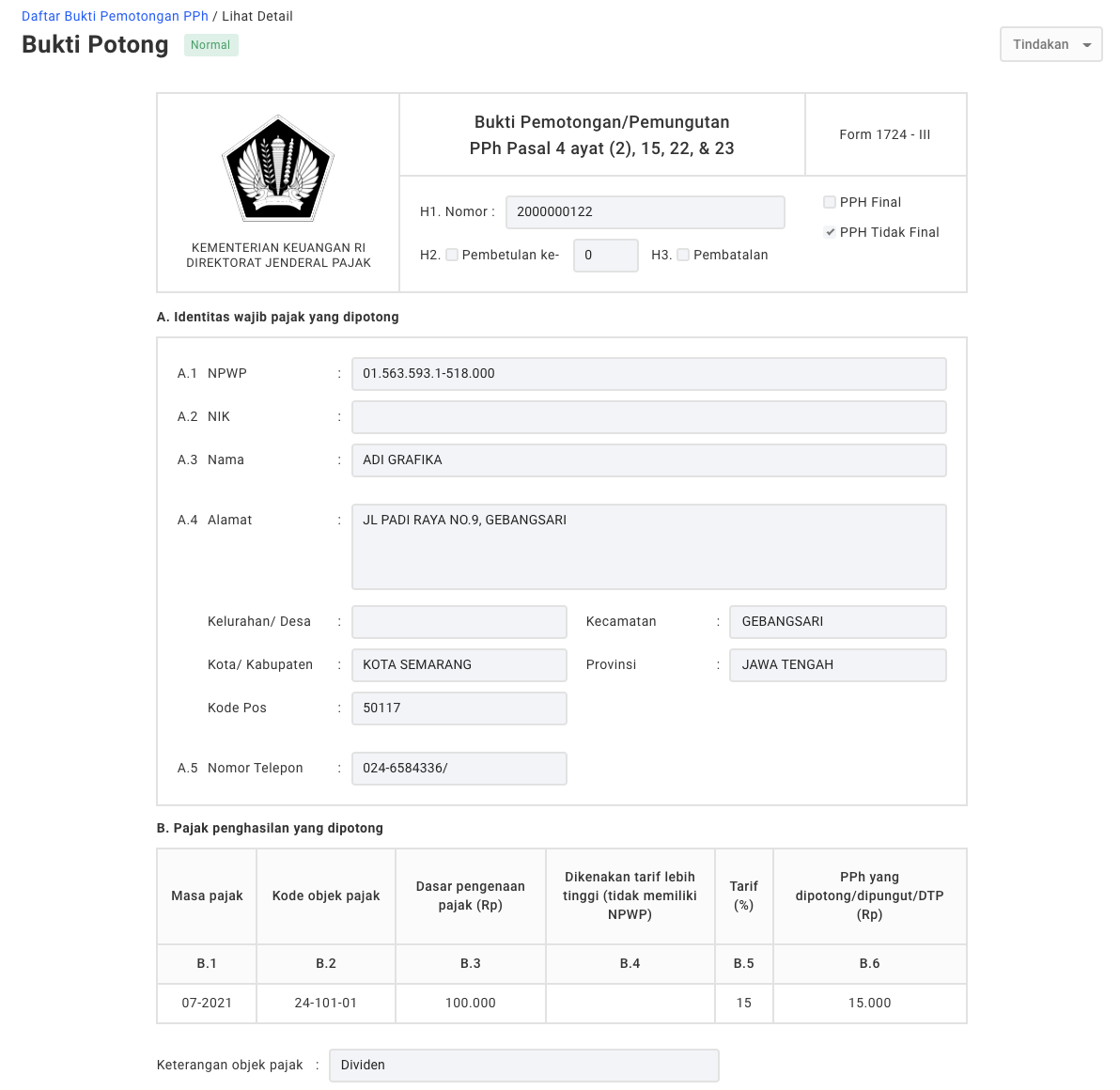This screenshot has height=1090, width=1120.
Task: Click the Kementerian Keuangan garuda logo
Action: click(x=278, y=168)
